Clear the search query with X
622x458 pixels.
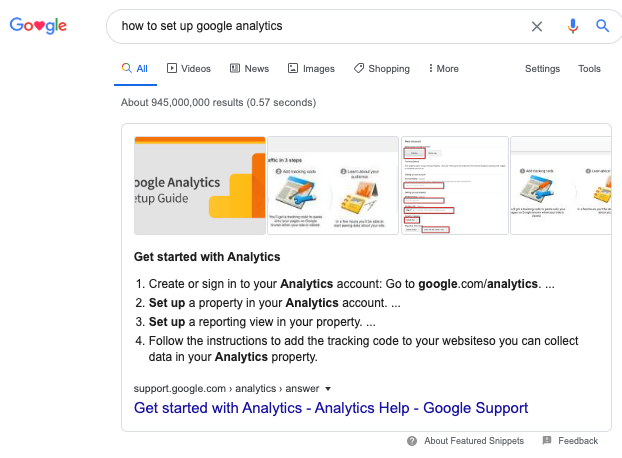point(537,26)
